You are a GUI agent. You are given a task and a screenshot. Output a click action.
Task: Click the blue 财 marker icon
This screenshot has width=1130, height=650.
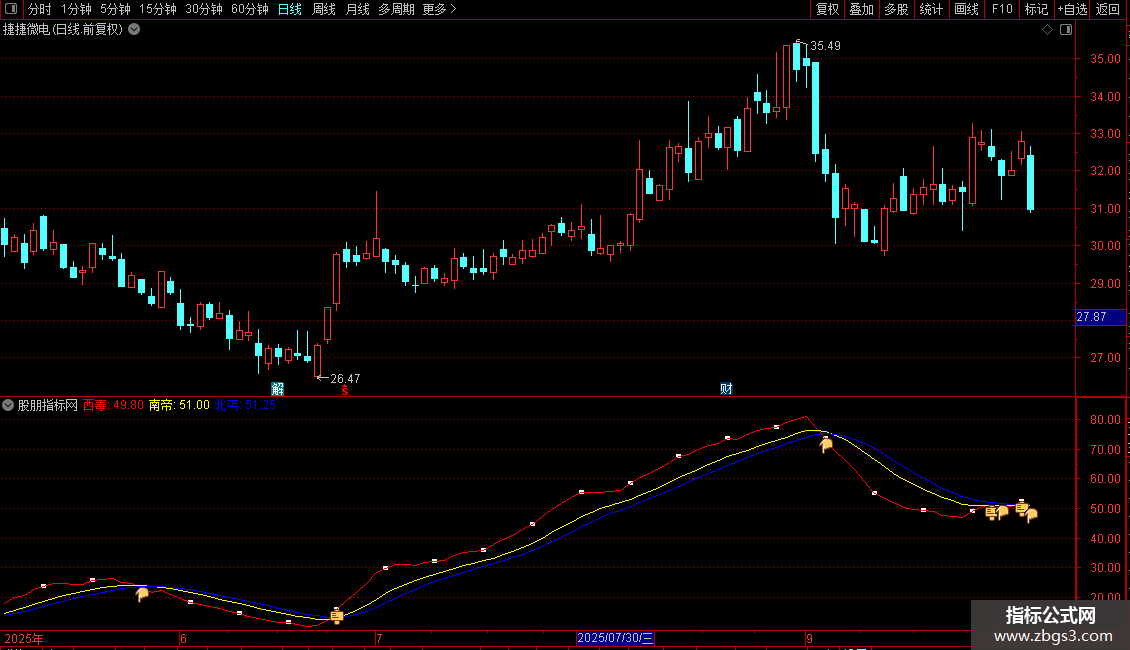pyautogui.click(x=726, y=389)
